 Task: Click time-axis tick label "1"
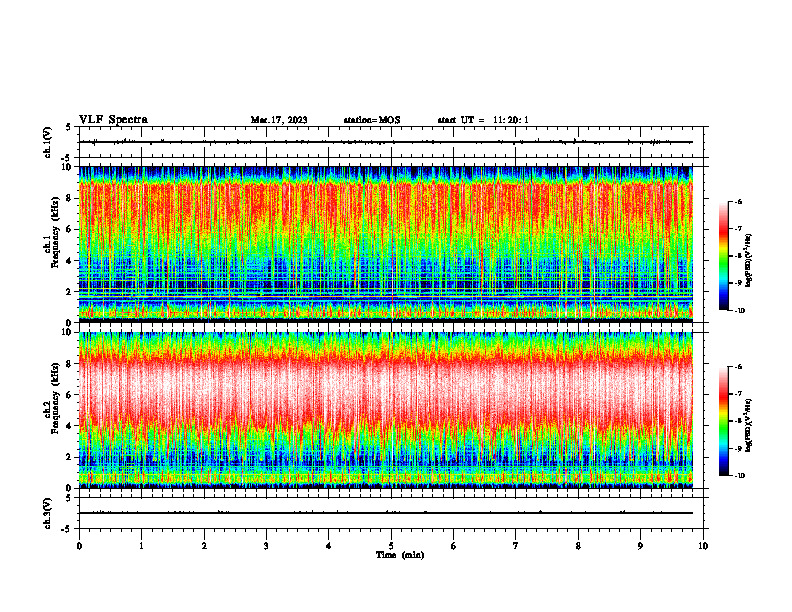click(141, 546)
